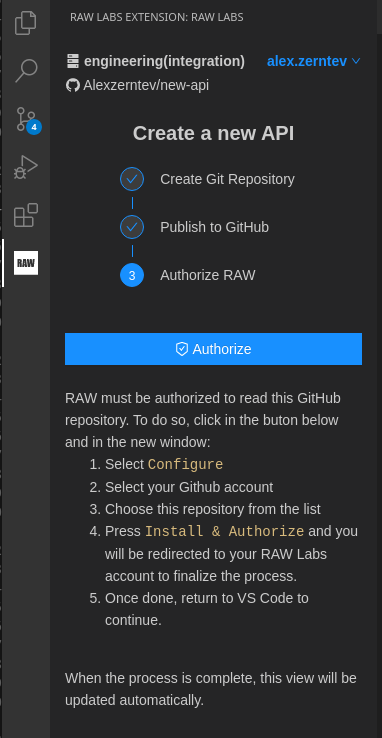The width and height of the screenshot is (382, 738).
Task: Click the Authorize RAW step label
Action: pyautogui.click(x=207, y=275)
